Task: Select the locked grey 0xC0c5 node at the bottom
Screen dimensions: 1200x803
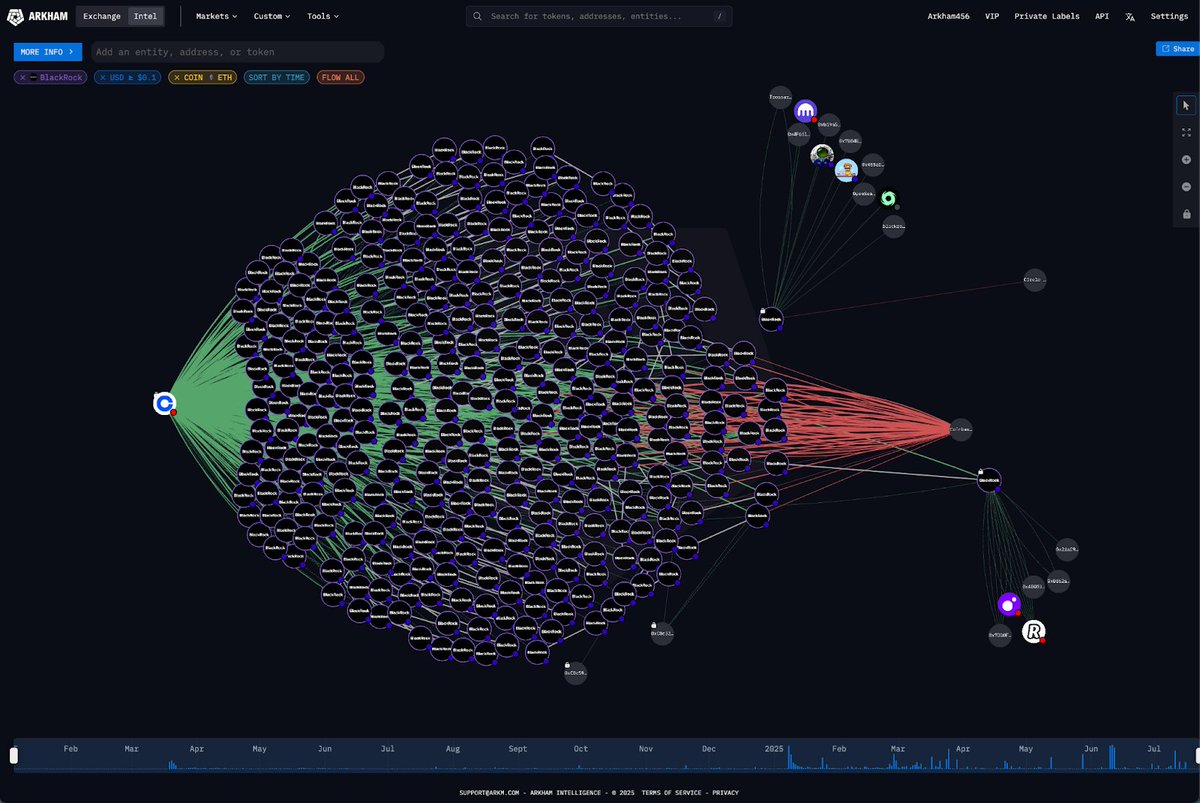Action: (x=575, y=674)
